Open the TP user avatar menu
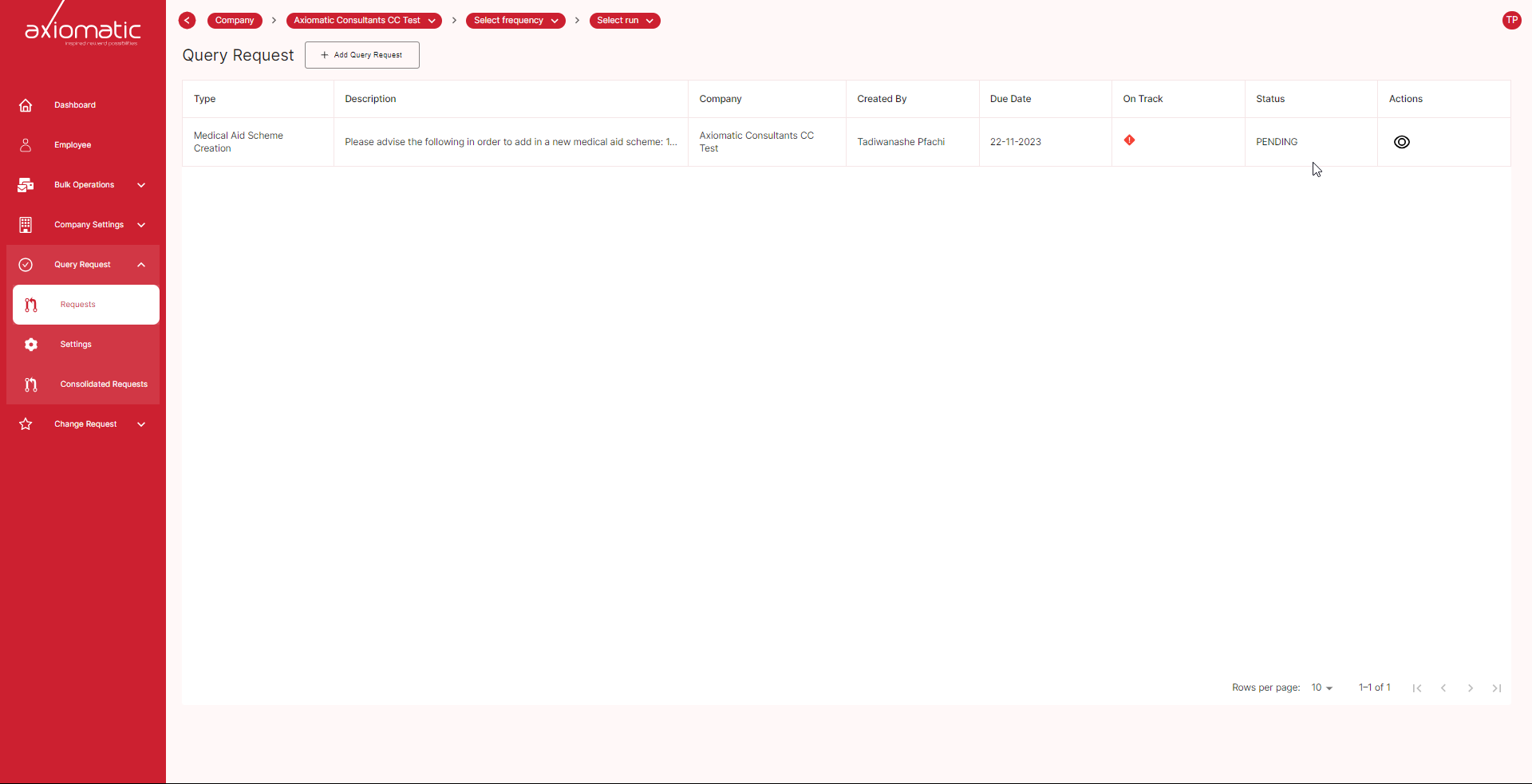This screenshot has height=784, width=1532. tap(1511, 21)
